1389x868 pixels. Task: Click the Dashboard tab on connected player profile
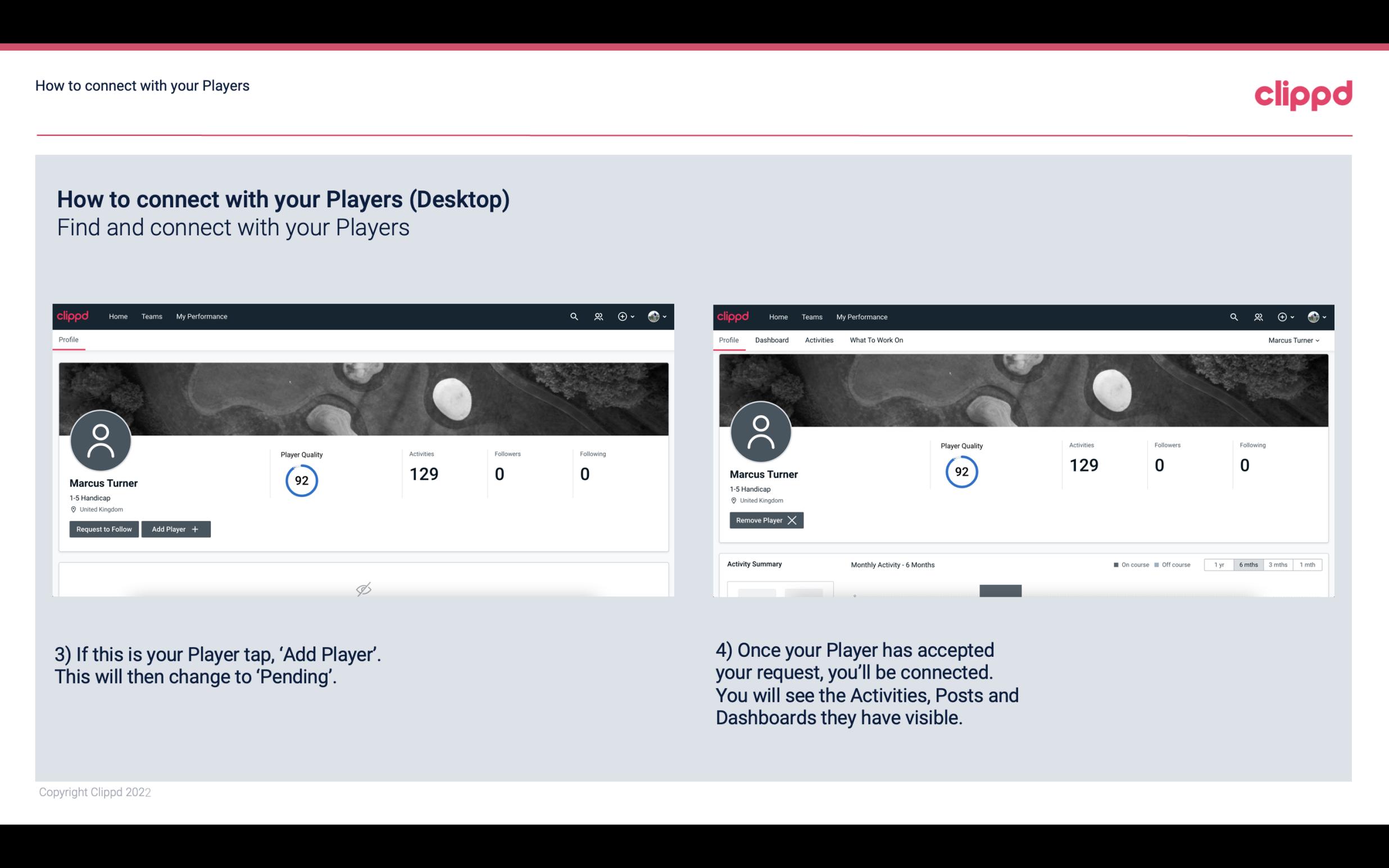click(x=770, y=340)
